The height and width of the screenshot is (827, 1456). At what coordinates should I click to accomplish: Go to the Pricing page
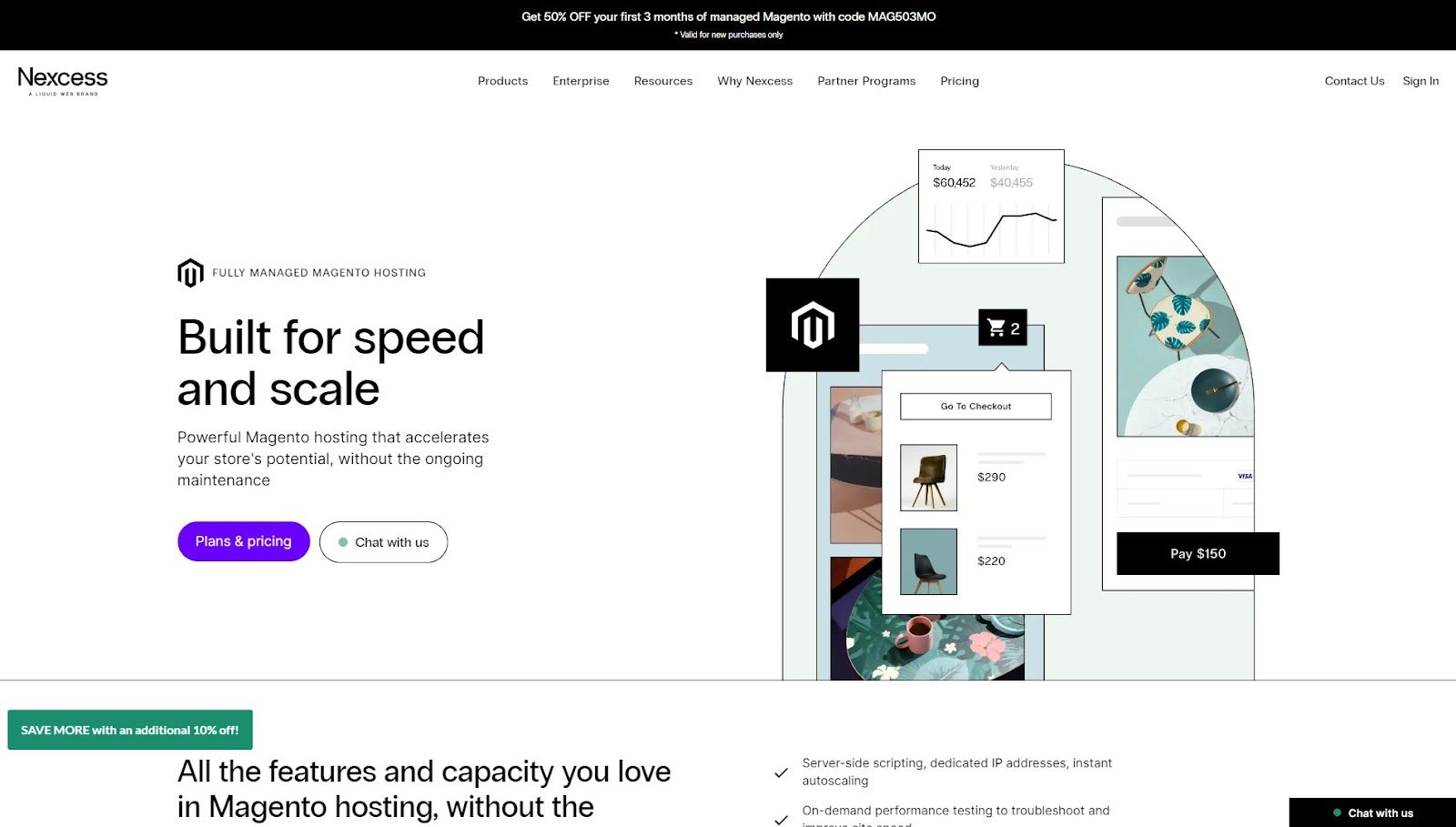click(x=960, y=81)
